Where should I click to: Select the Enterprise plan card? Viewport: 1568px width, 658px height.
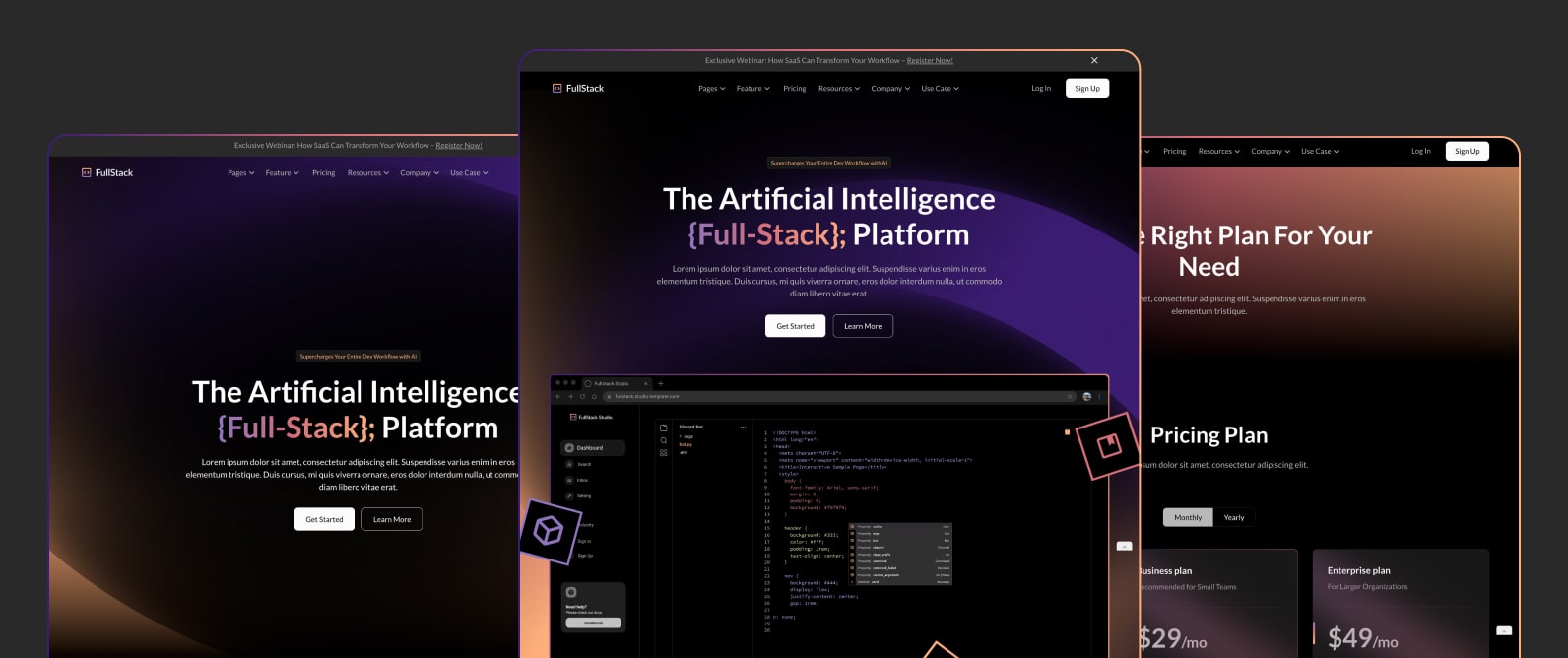[1401, 603]
